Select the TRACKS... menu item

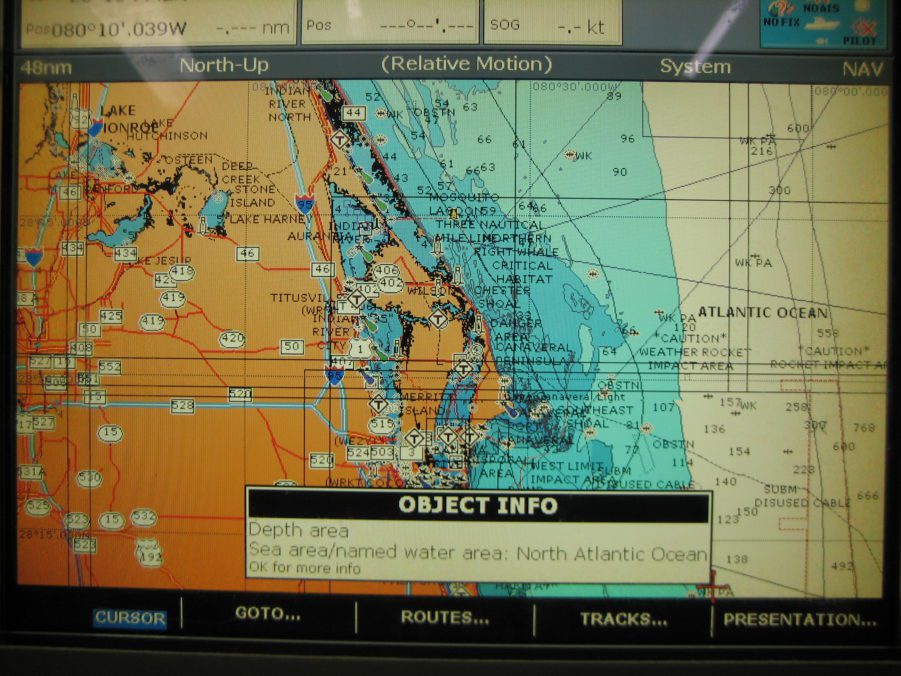pos(621,619)
